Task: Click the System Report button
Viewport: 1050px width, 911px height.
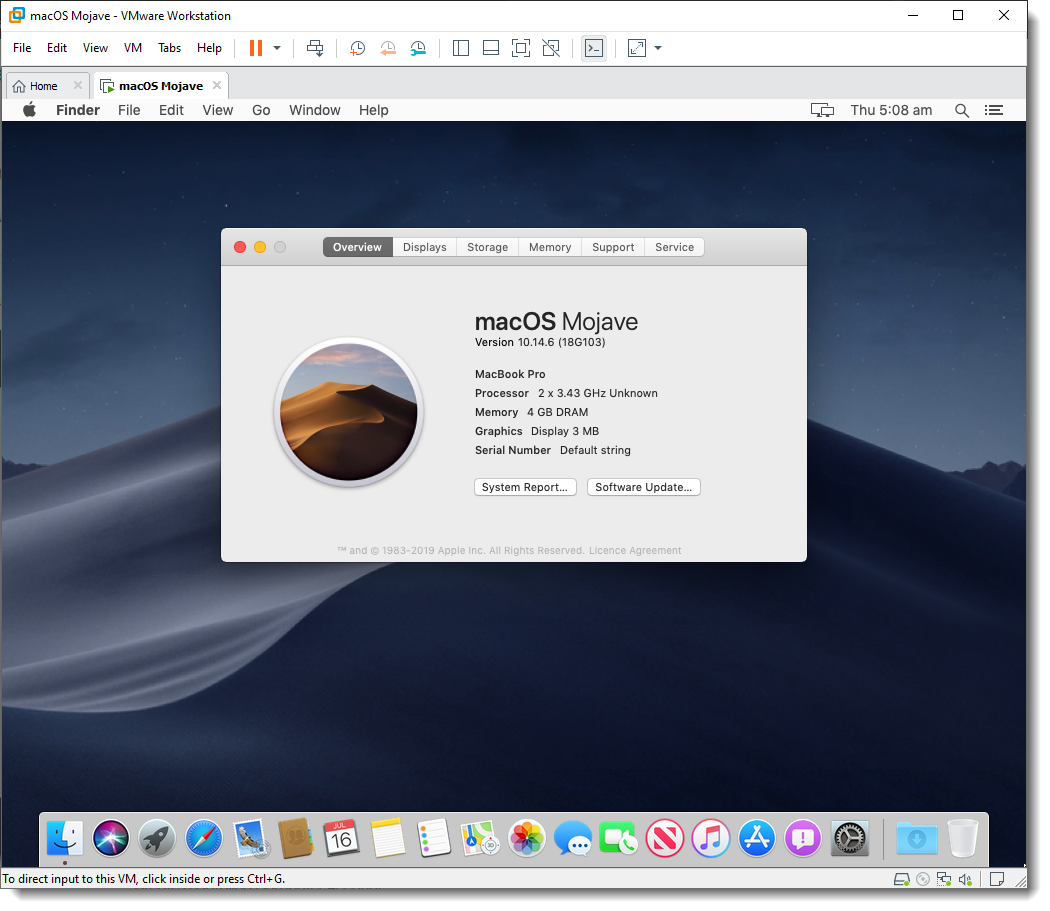Action: [x=525, y=488]
